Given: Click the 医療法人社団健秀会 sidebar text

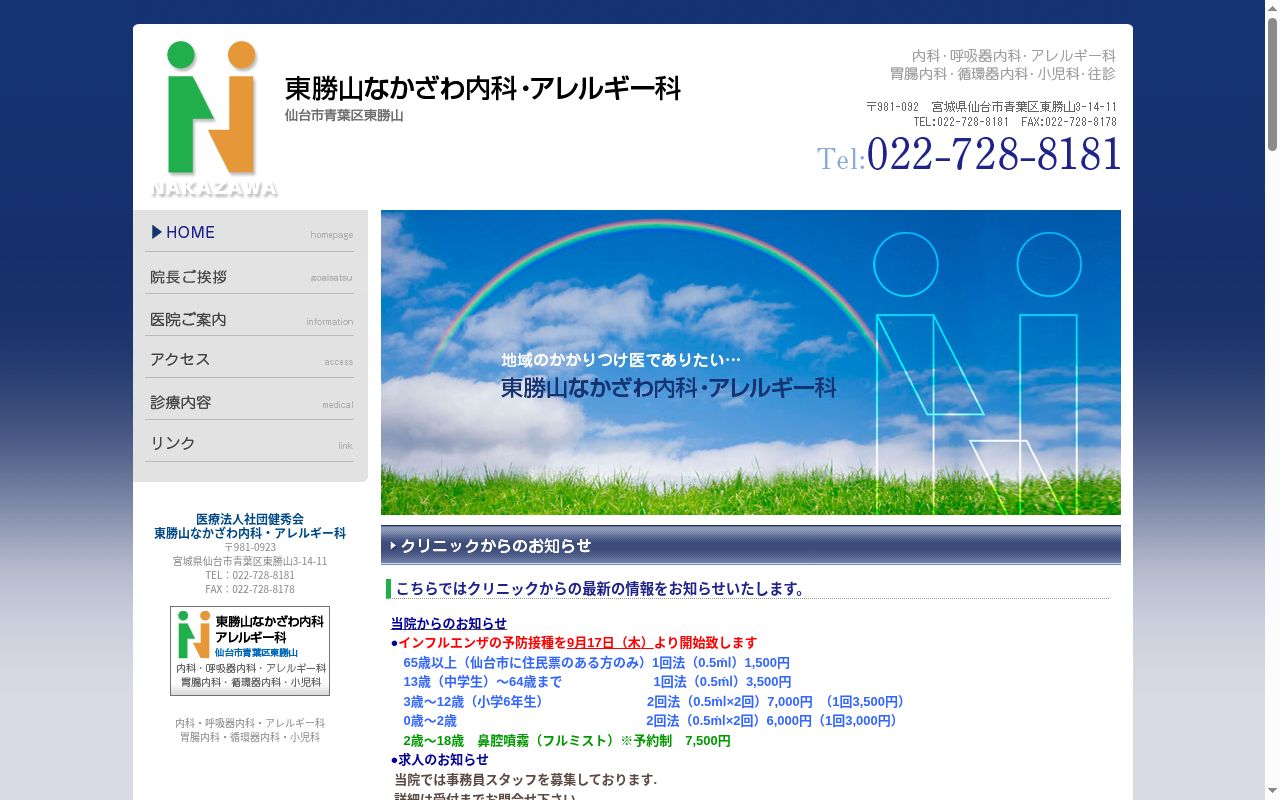Looking at the screenshot, I should pyautogui.click(x=250, y=519).
